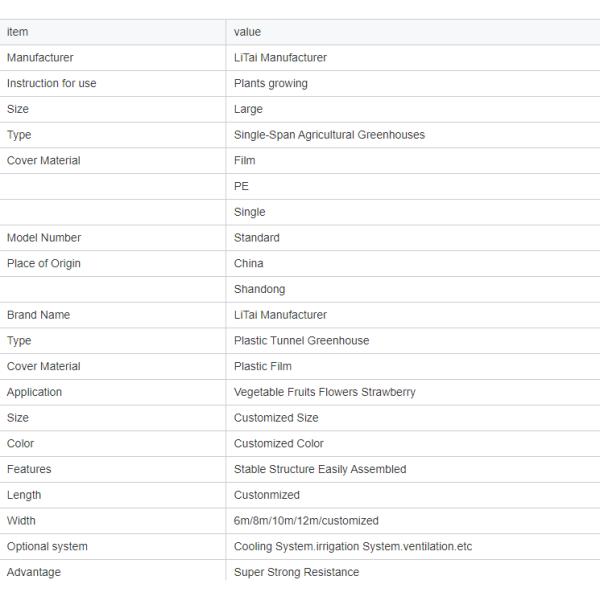
Task: Click the "Standard" value cell
Action: pos(257,238)
